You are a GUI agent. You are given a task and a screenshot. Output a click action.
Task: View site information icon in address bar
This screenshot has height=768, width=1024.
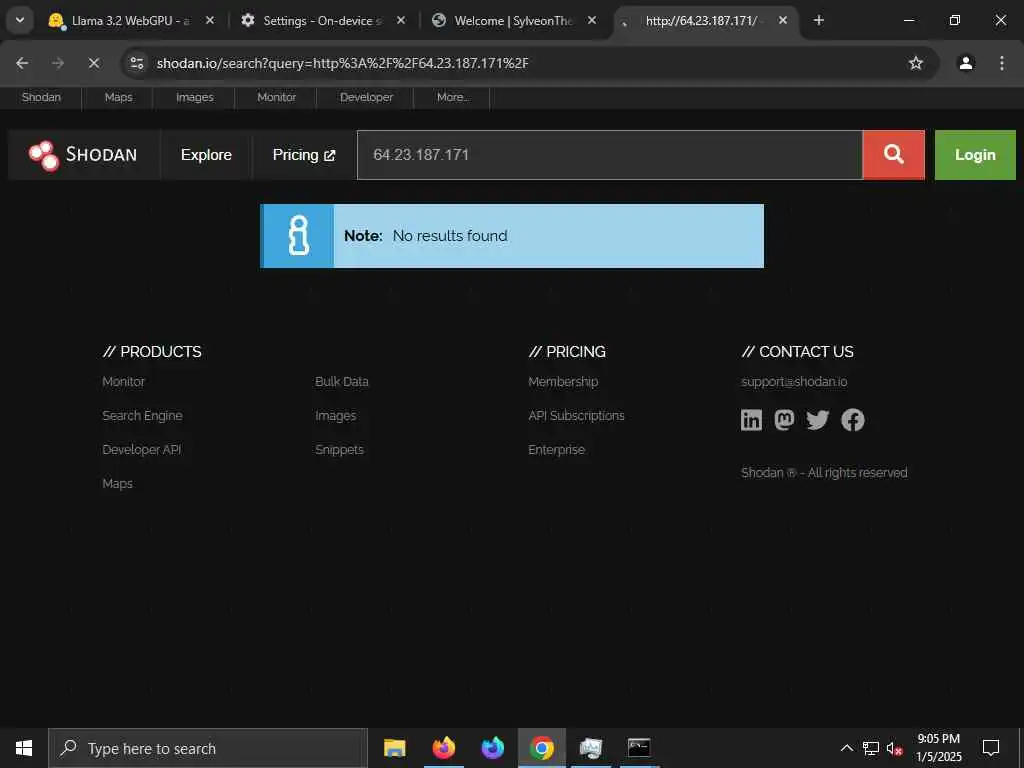137,63
